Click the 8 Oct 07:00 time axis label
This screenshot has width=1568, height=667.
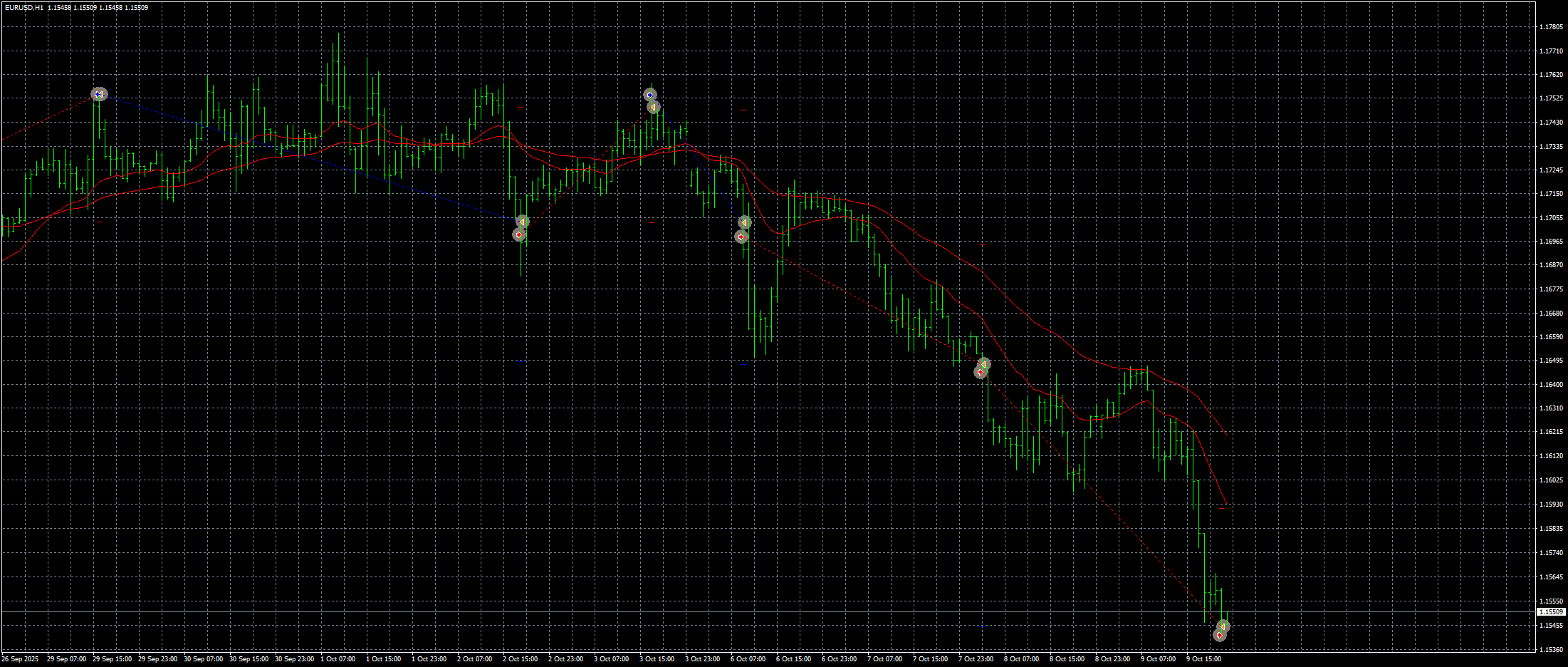click(x=1022, y=659)
